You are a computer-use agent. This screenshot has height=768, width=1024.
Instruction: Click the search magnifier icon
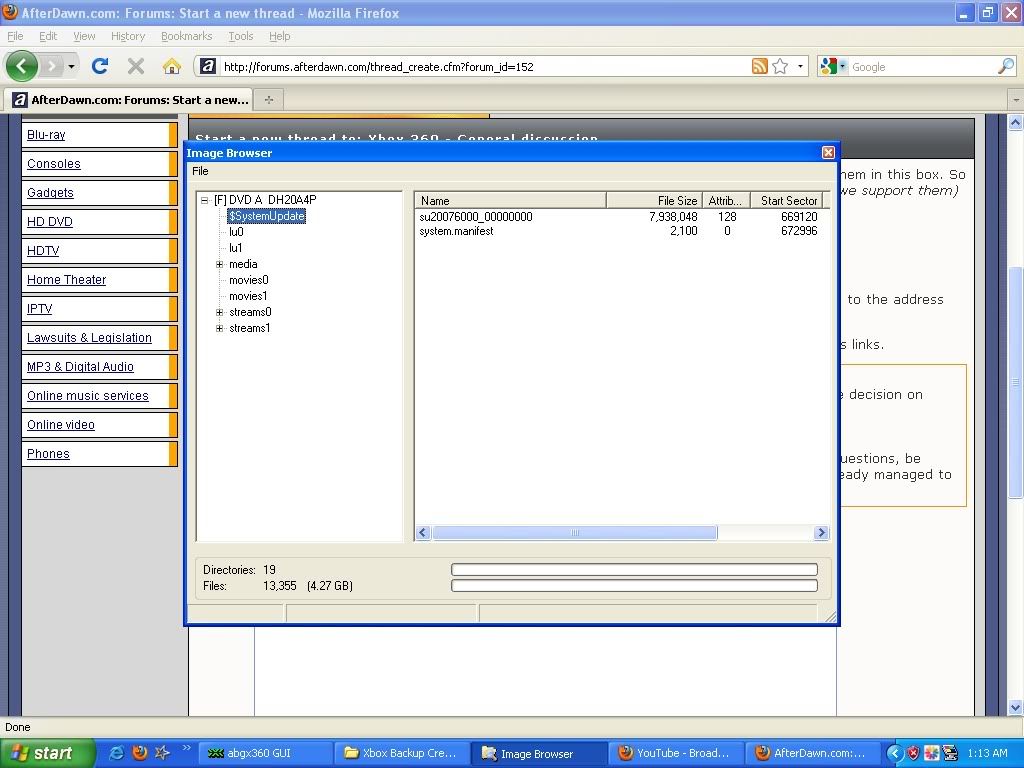(x=1005, y=66)
